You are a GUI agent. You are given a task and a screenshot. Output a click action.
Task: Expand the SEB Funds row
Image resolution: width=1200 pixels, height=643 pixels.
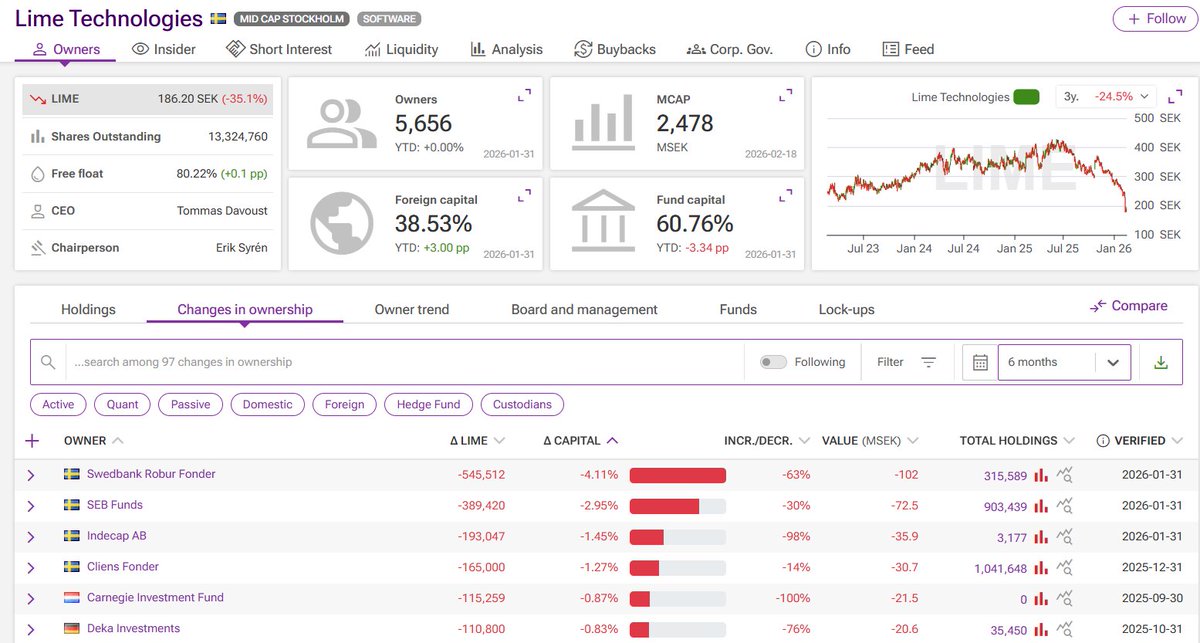(30, 506)
